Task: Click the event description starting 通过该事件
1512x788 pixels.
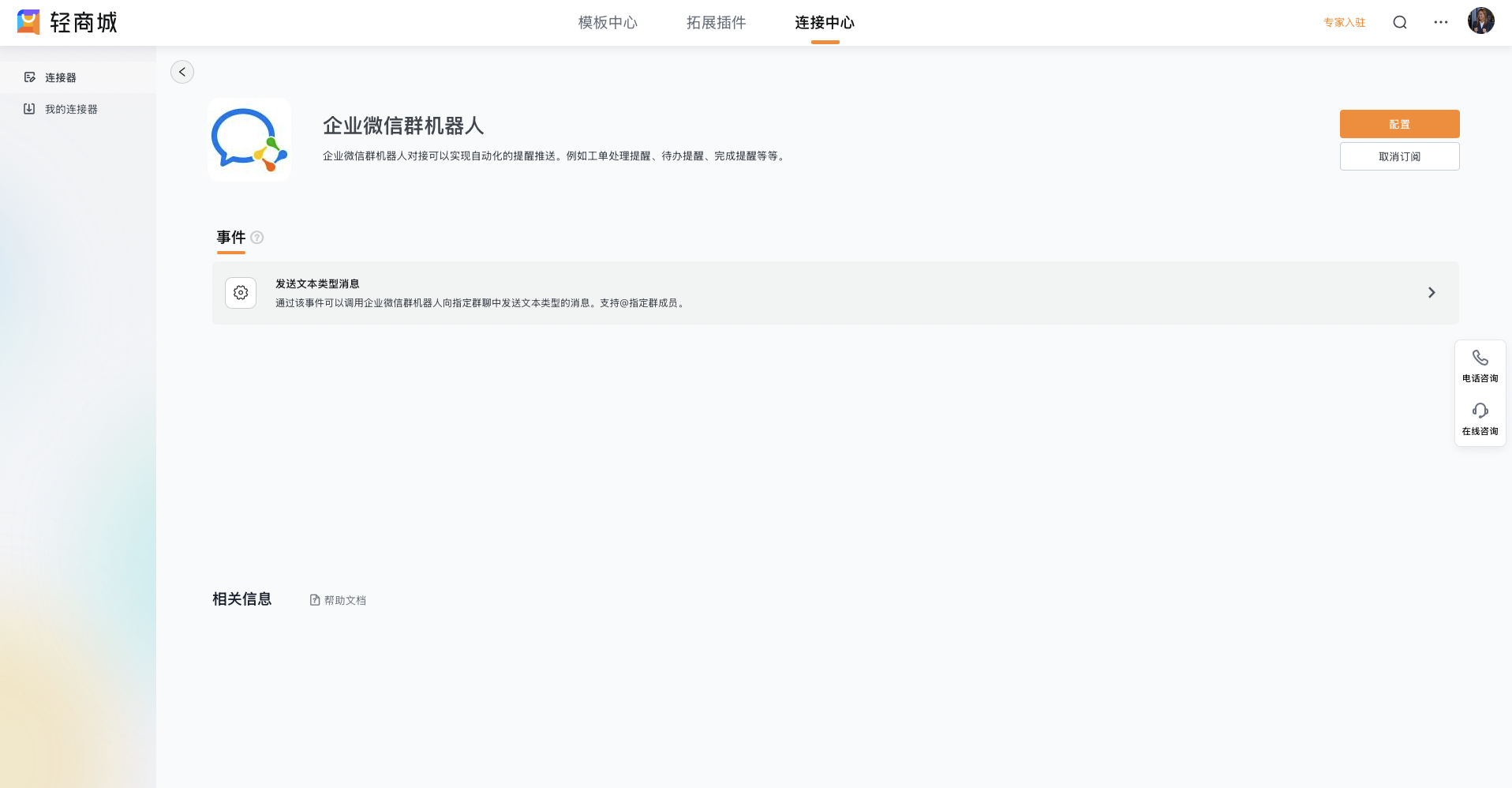Action: [x=481, y=303]
